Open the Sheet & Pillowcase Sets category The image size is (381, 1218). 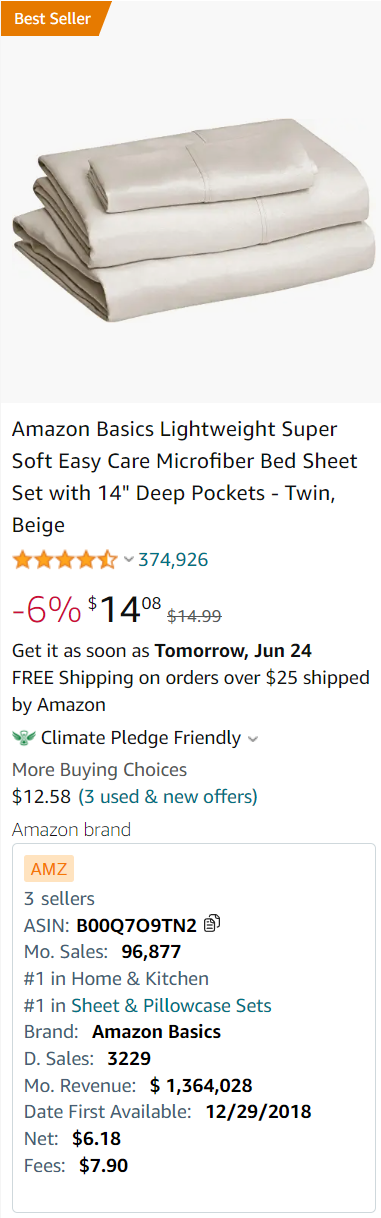[171, 1006]
